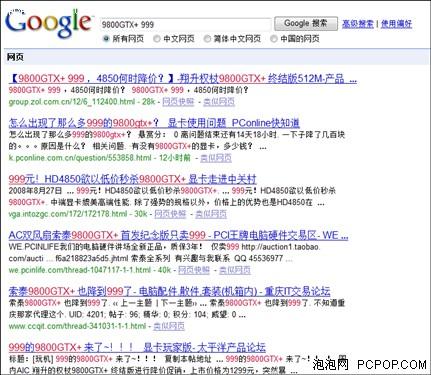Open 网页快照 for vga.intozgc.com result
Screen dimensions: 431x375
point(170,214)
